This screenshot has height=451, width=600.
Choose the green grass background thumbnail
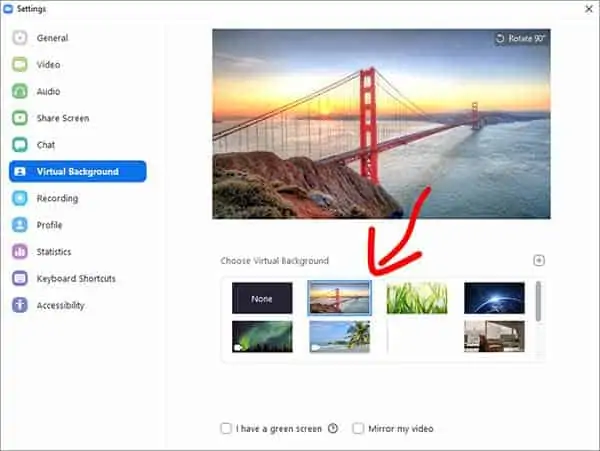pos(417,298)
